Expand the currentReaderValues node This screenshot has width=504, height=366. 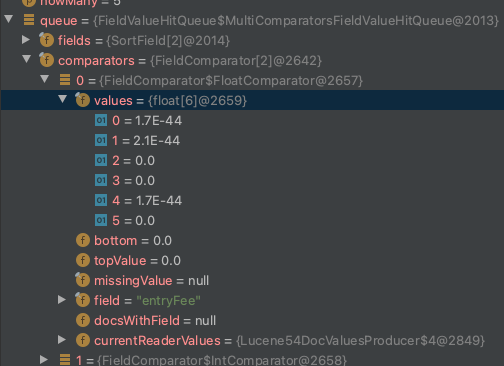(62, 340)
